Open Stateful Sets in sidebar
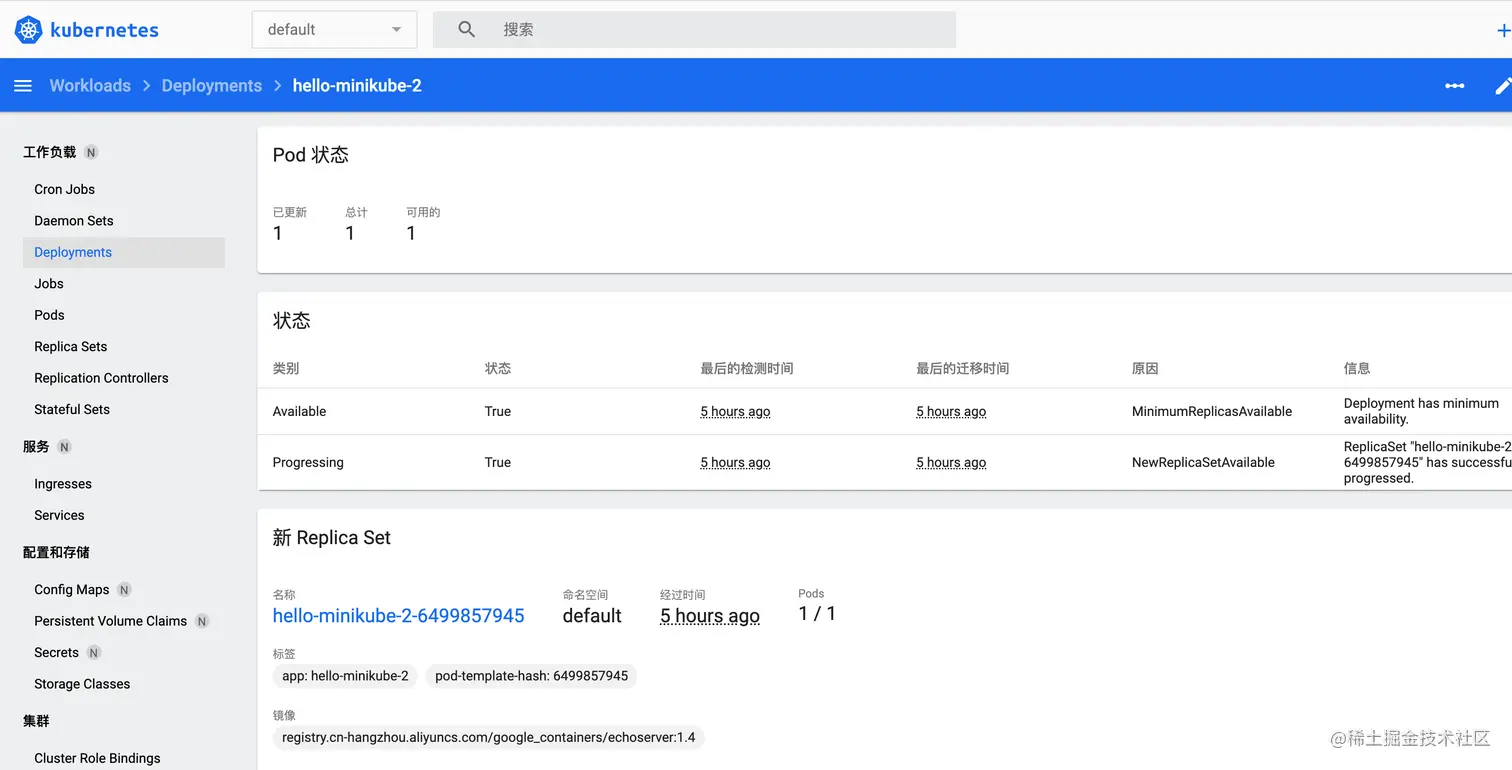 click(72, 410)
